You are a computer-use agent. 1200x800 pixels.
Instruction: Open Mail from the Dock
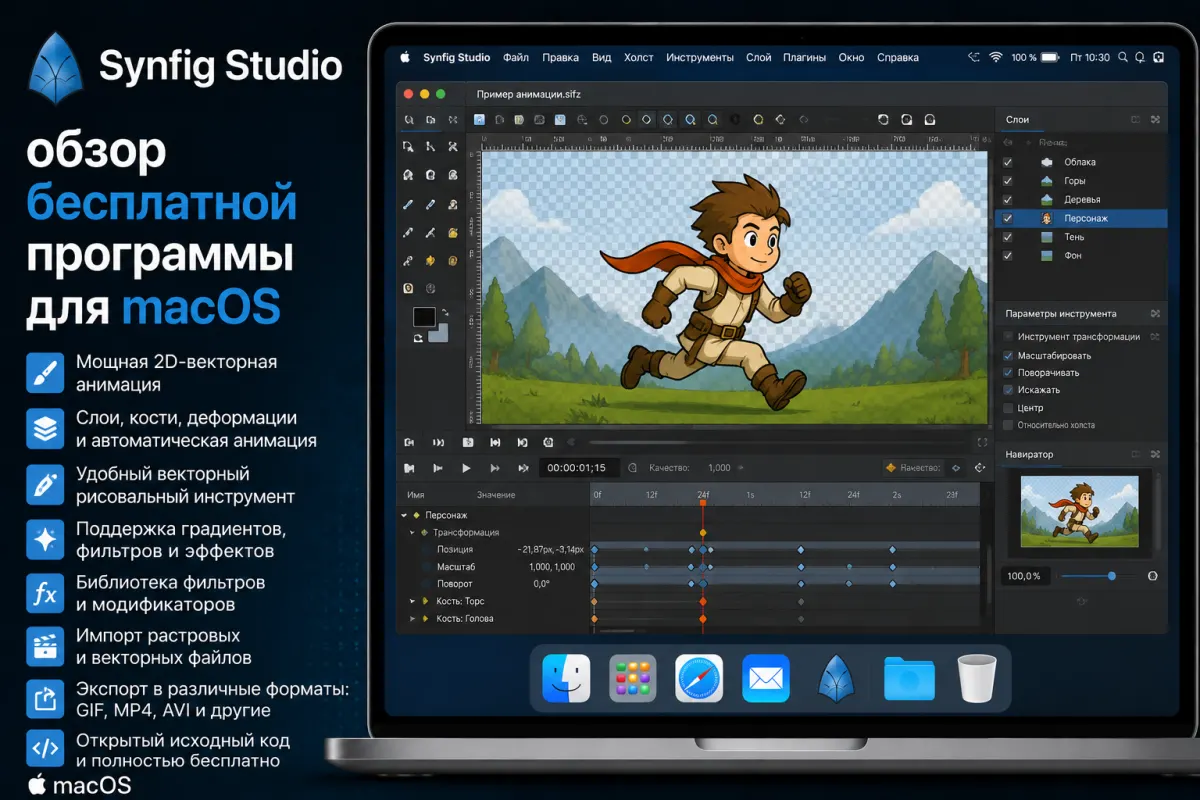766,679
